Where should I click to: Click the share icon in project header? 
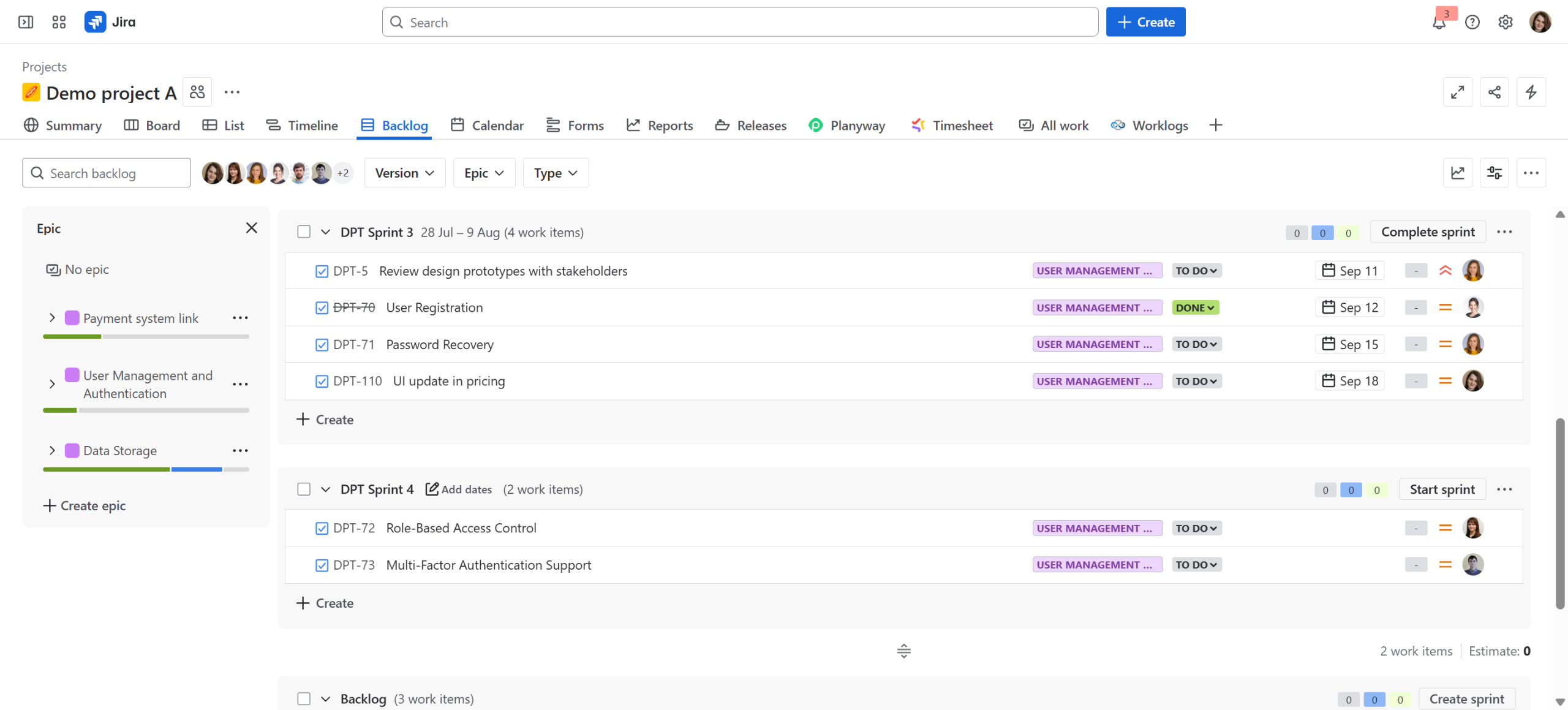[x=1494, y=92]
